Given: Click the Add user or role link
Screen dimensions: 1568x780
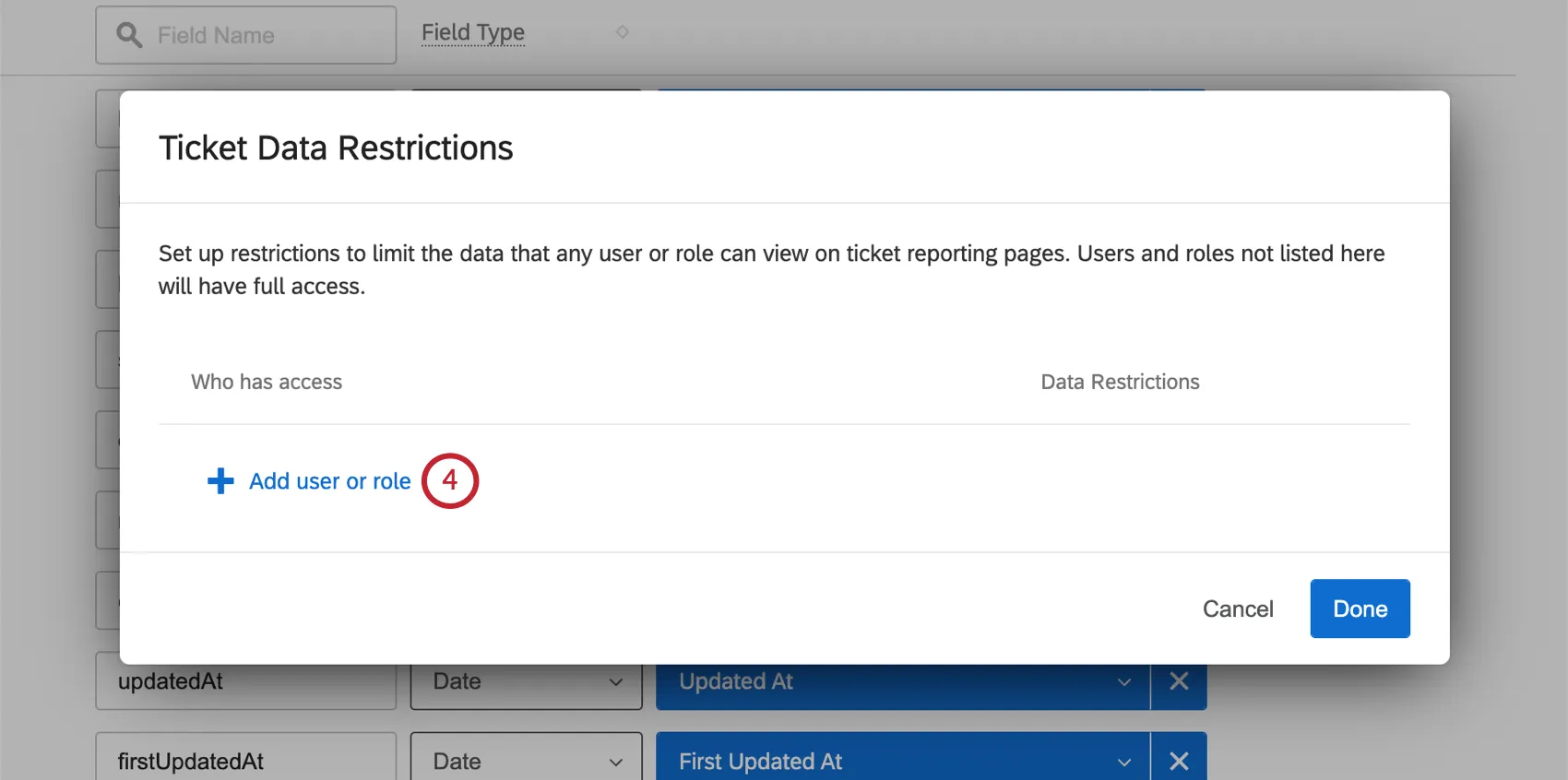Looking at the screenshot, I should pyautogui.click(x=329, y=481).
